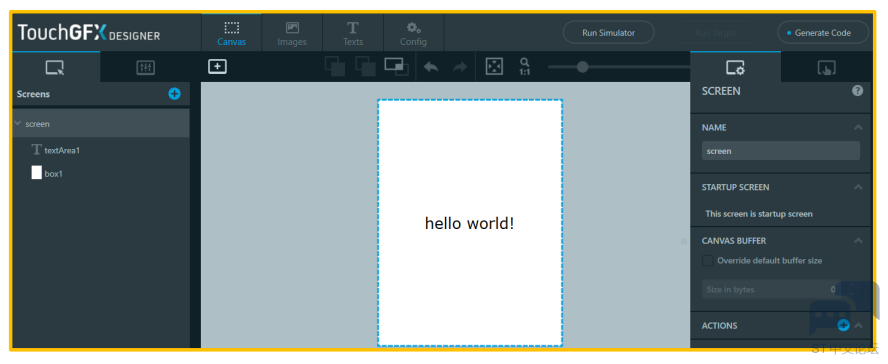Open the Config tab
888x364 pixels.
click(413, 33)
